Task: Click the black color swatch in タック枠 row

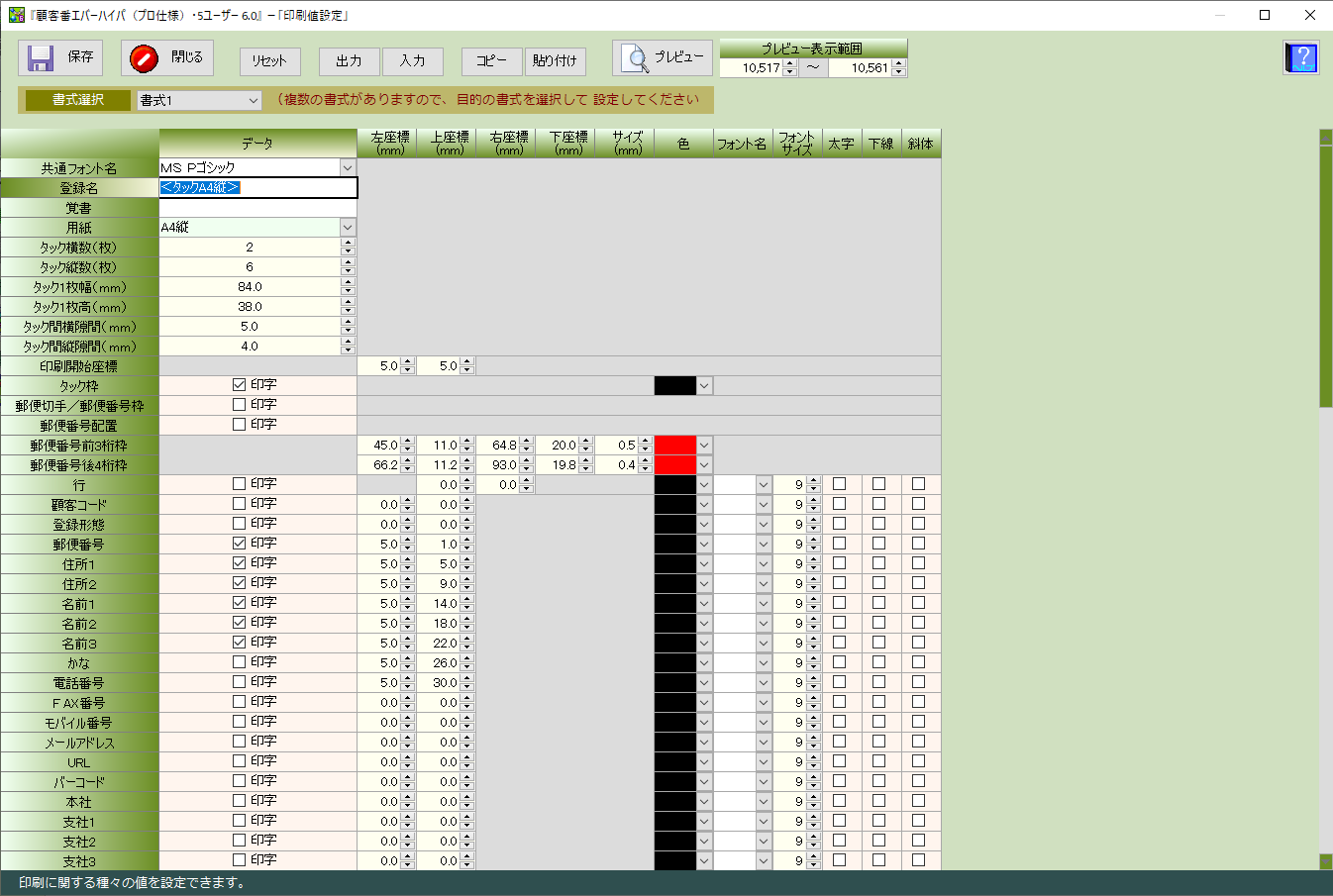Action: (675, 386)
